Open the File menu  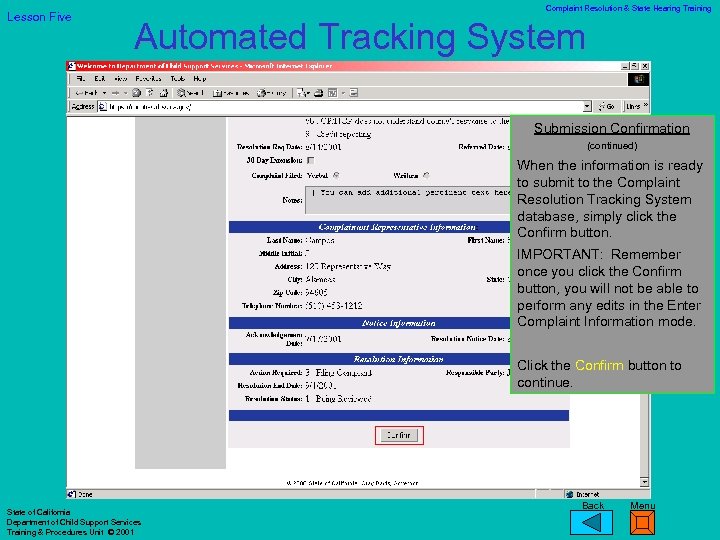(x=81, y=79)
